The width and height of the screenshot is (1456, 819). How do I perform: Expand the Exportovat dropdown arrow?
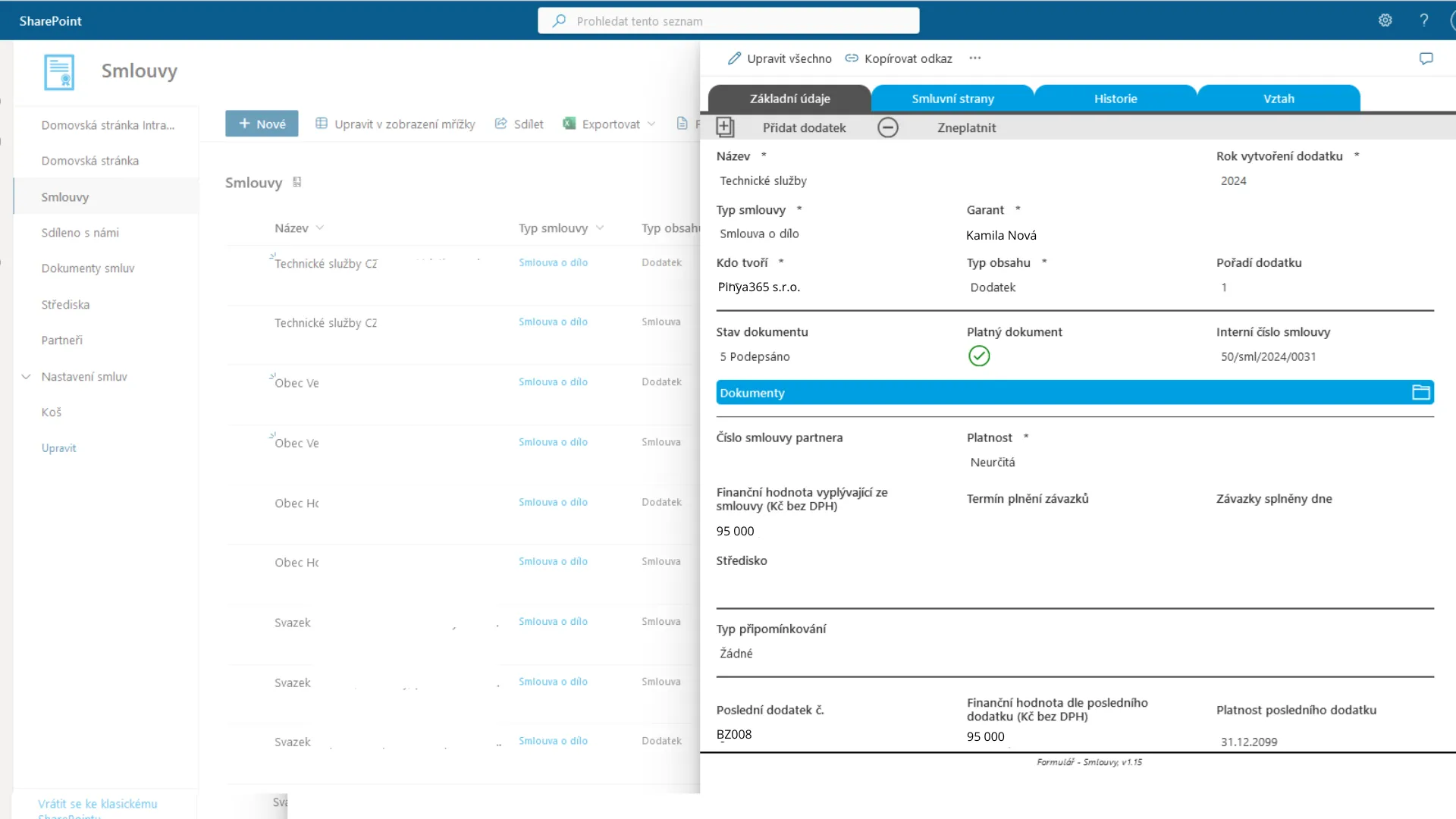(651, 124)
